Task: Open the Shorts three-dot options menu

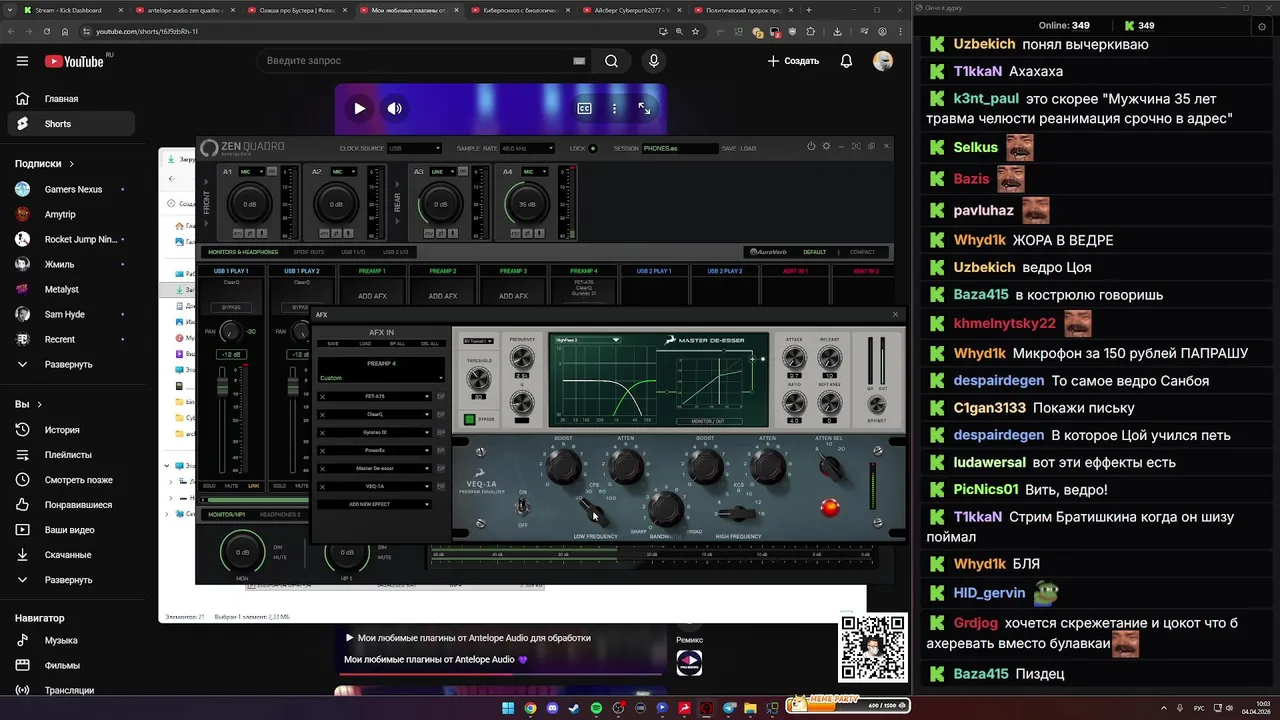Action: [x=614, y=108]
